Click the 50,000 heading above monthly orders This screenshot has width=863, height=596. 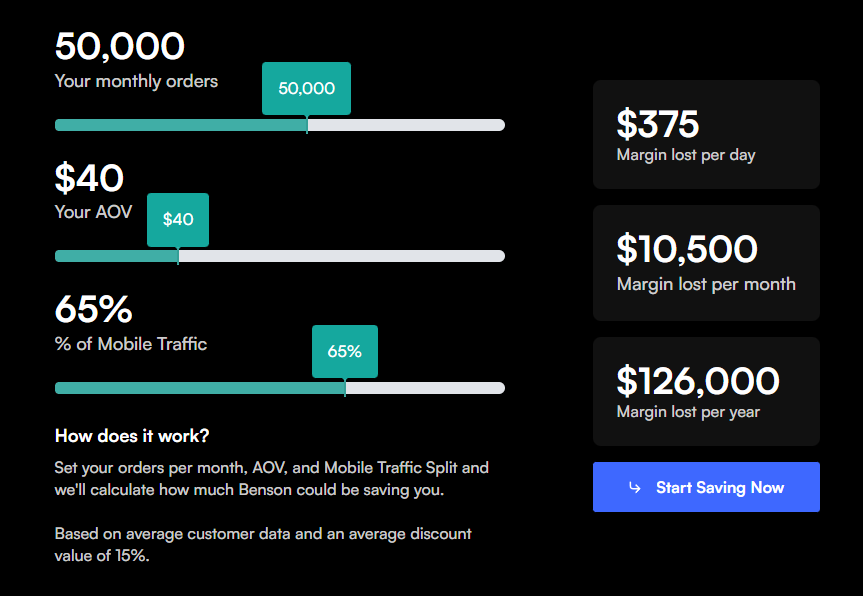pyautogui.click(x=119, y=46)
